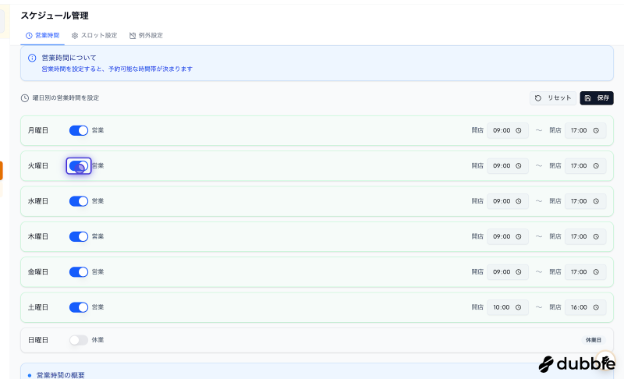Click Saturday closing time clock icon
The height and width of the screenshot is (379, 624).
pos(596,307)
